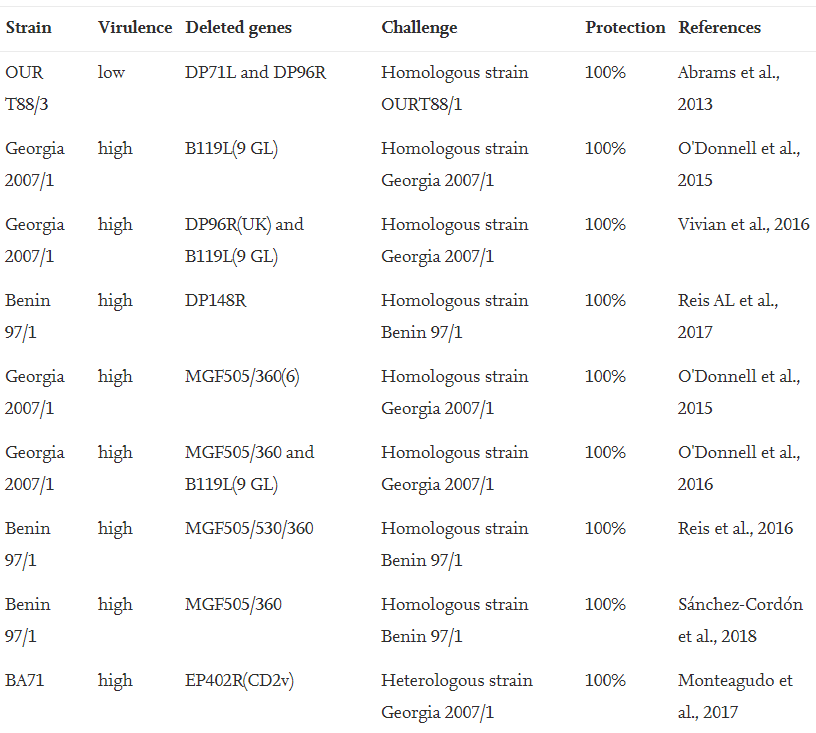This screenshot has height=733, width=816.
Task: Click the Strain column header
Action: click(x=28, y=27)
